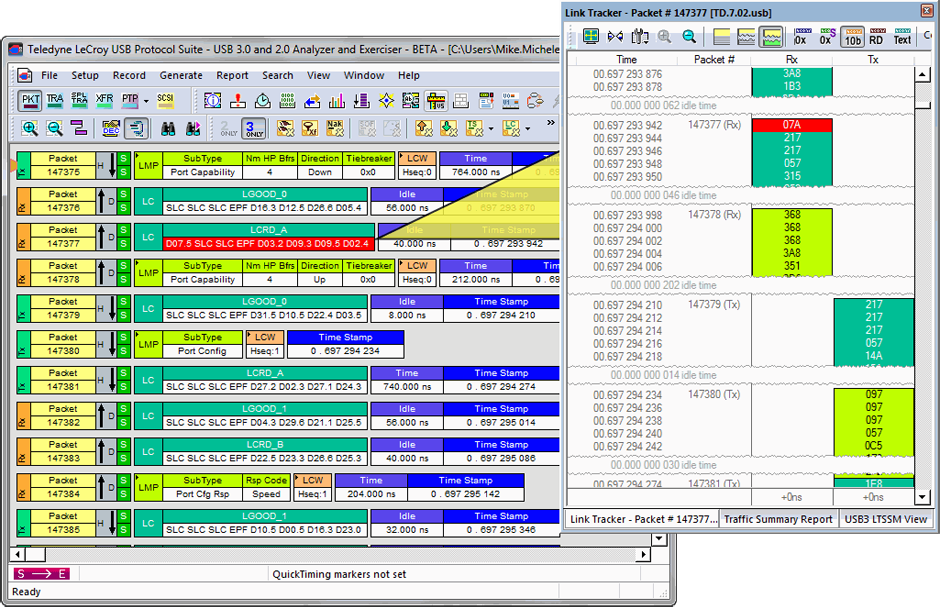Click the Zoom In magnifier icon

pos(29,128)
